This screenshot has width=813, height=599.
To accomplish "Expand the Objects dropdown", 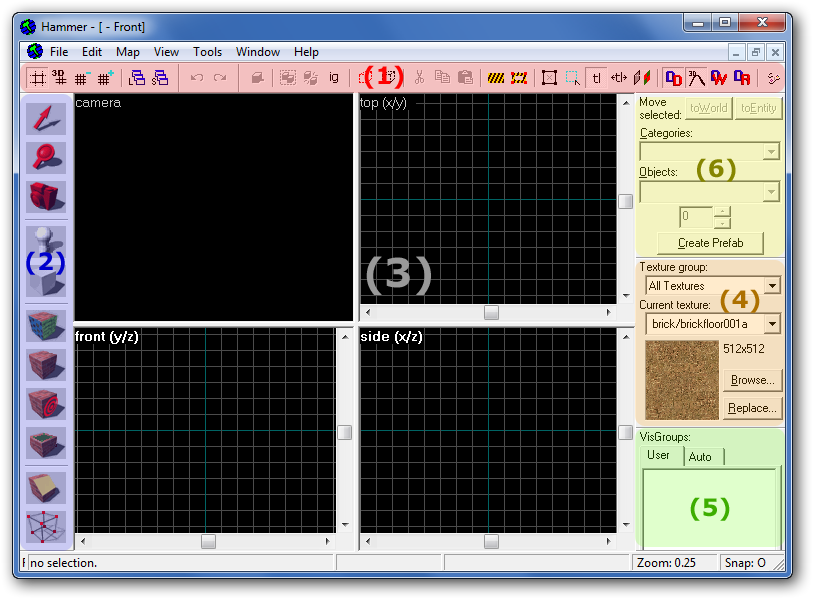I will point(770,192).
